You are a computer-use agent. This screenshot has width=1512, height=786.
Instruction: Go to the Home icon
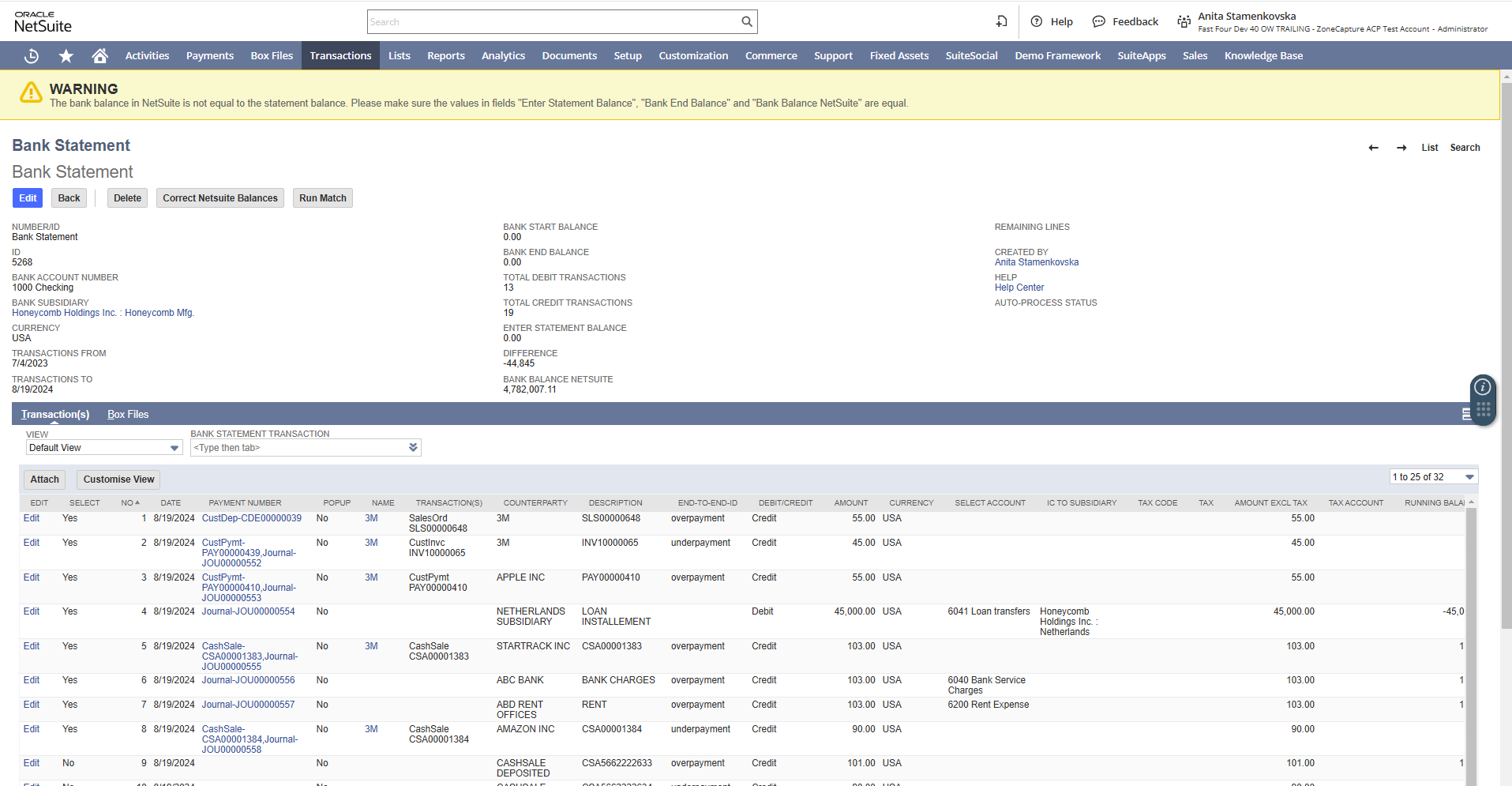[x=99, y=55]
